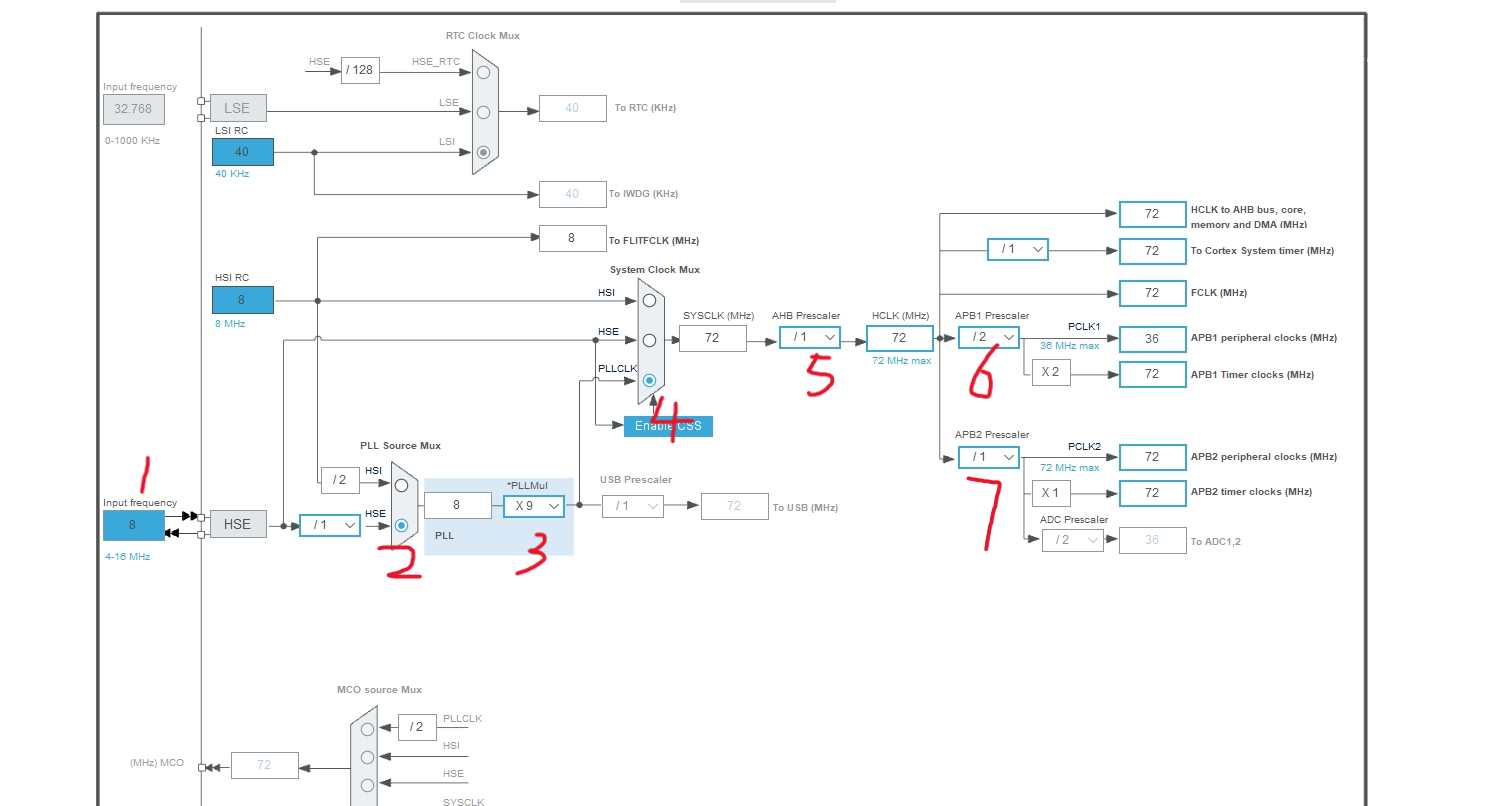Viewport: 1508px width, 806px height.
Task: Select HSI in the MCO source Mux
Action: click(367, 757)
